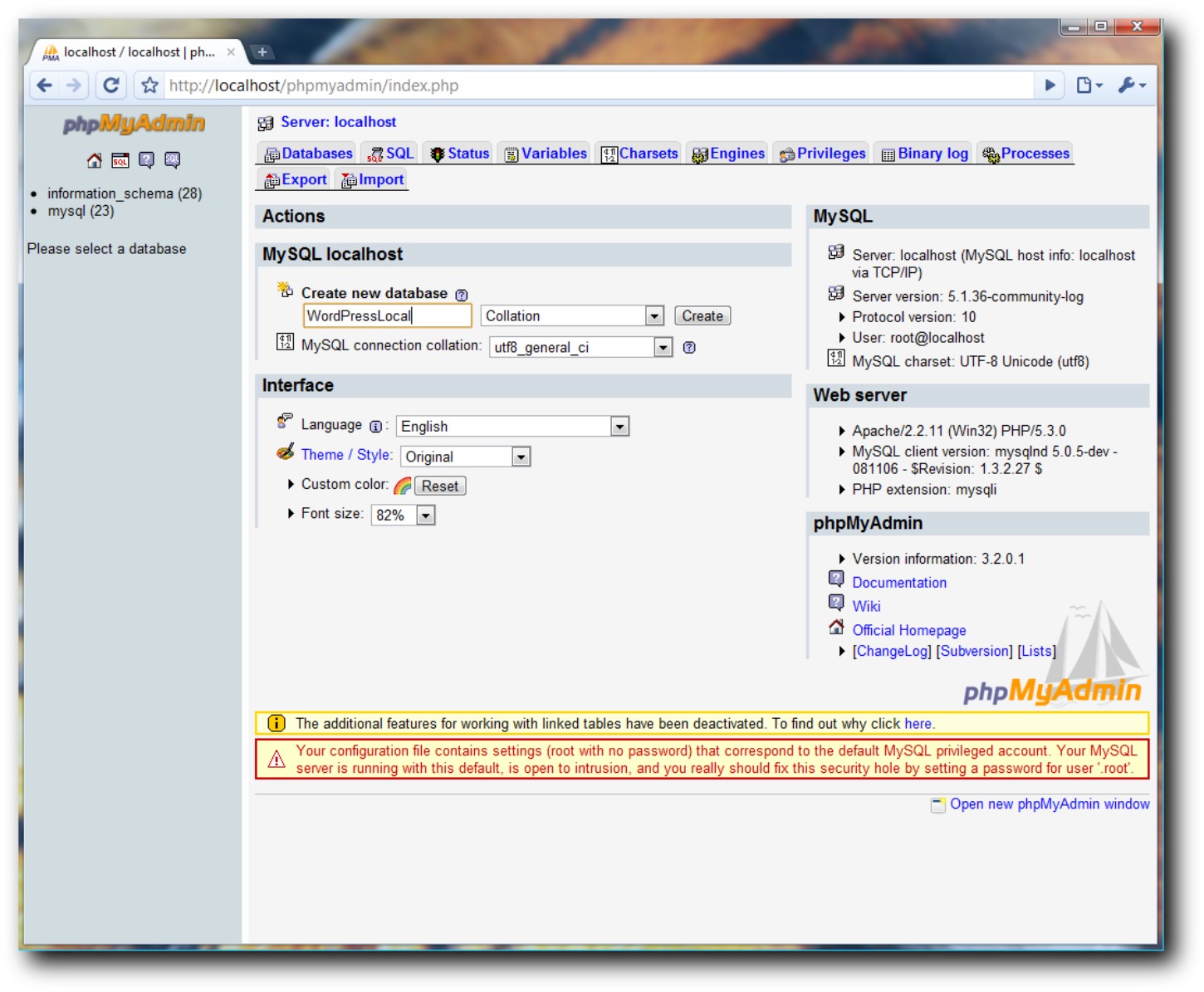Select the information_schema database
This screenshot has height=992, width=1204.
[x=125, y=193]
